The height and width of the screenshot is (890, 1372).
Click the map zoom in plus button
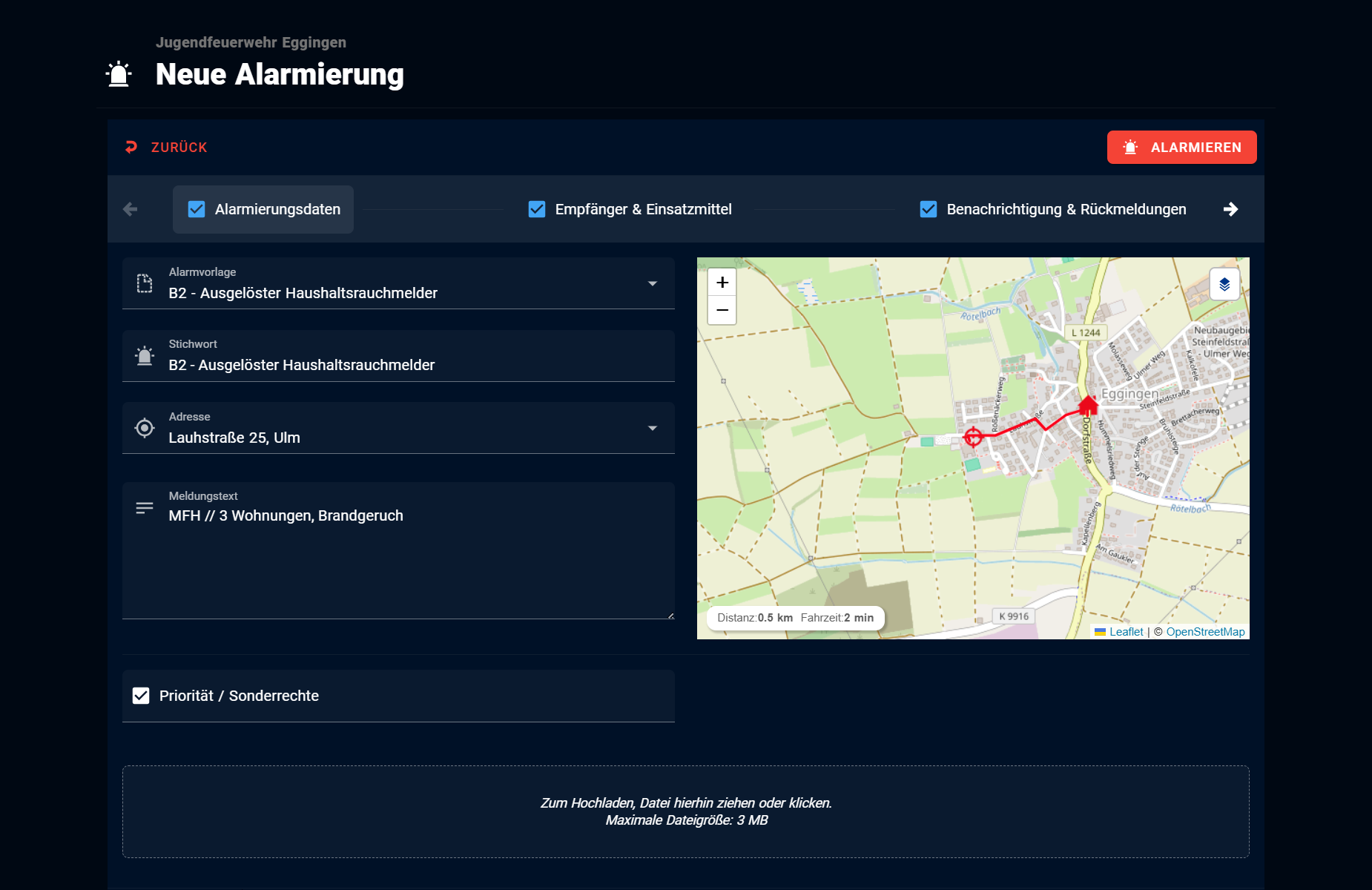click(722, 283)
